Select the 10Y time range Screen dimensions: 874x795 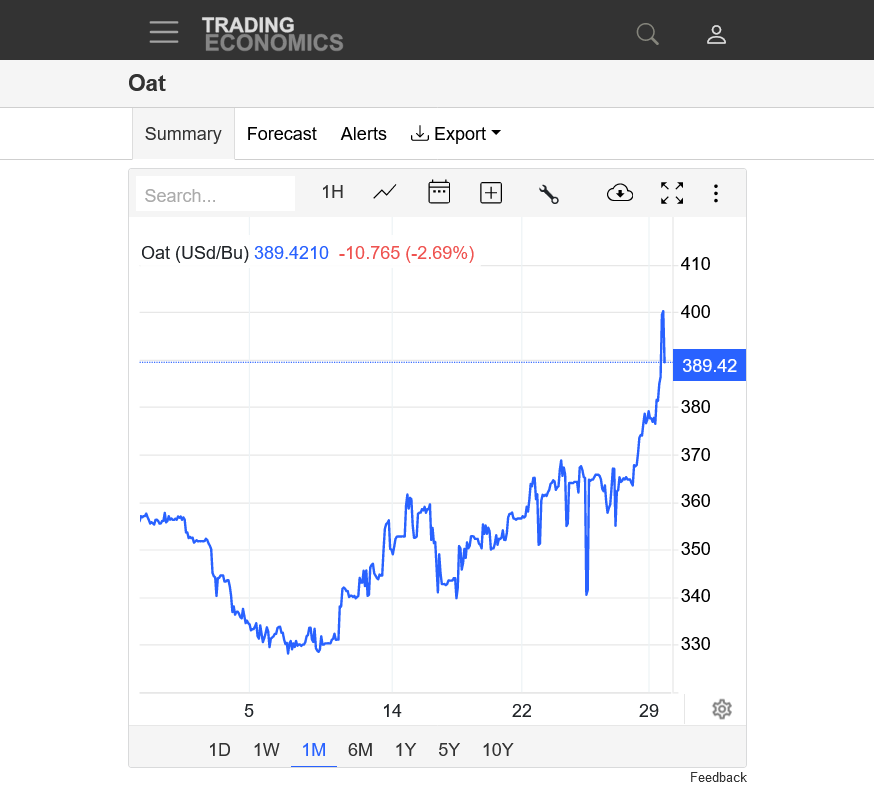[498, 750]
